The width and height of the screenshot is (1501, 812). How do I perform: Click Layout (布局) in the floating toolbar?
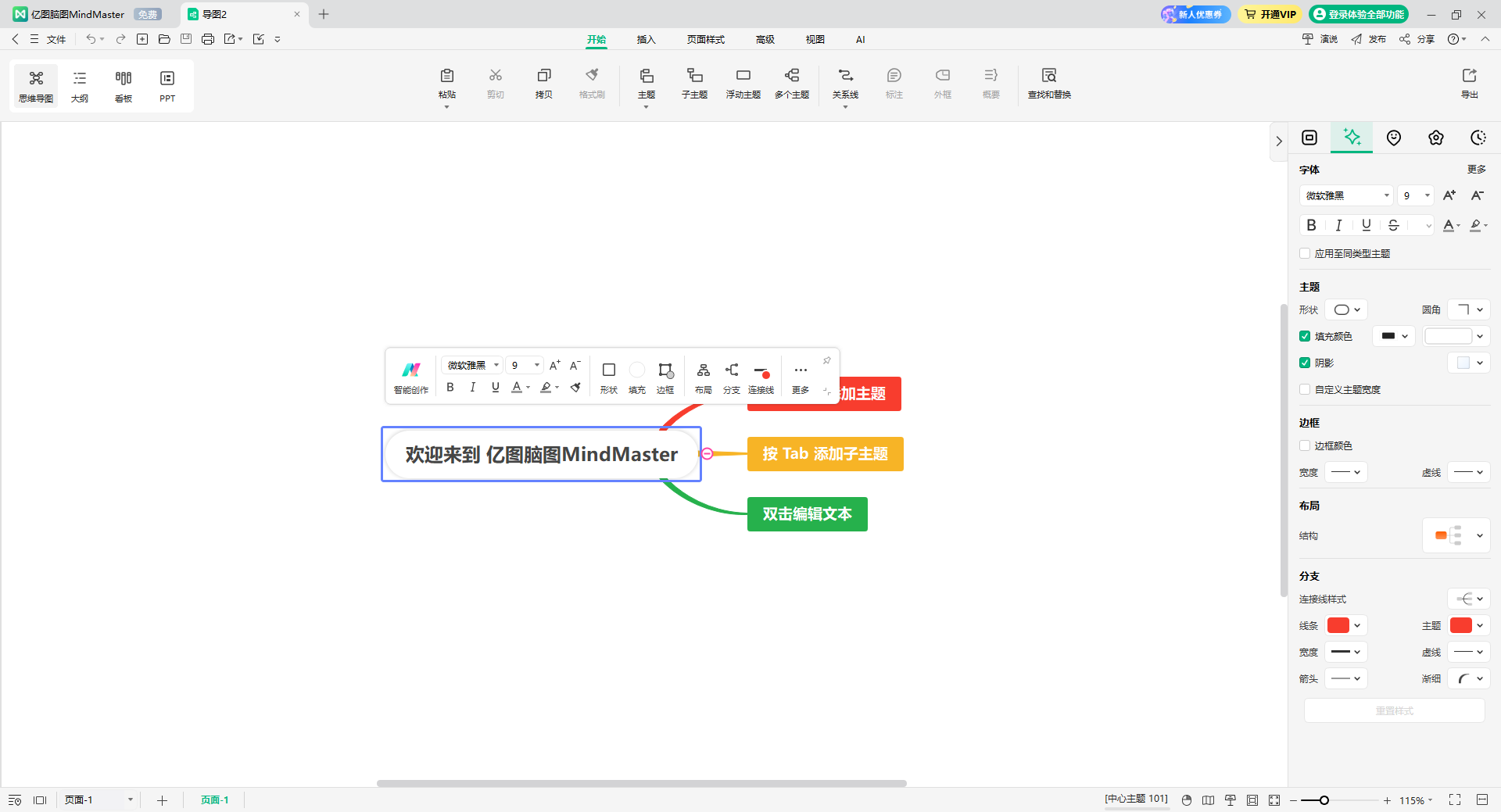tap(704, 377)
